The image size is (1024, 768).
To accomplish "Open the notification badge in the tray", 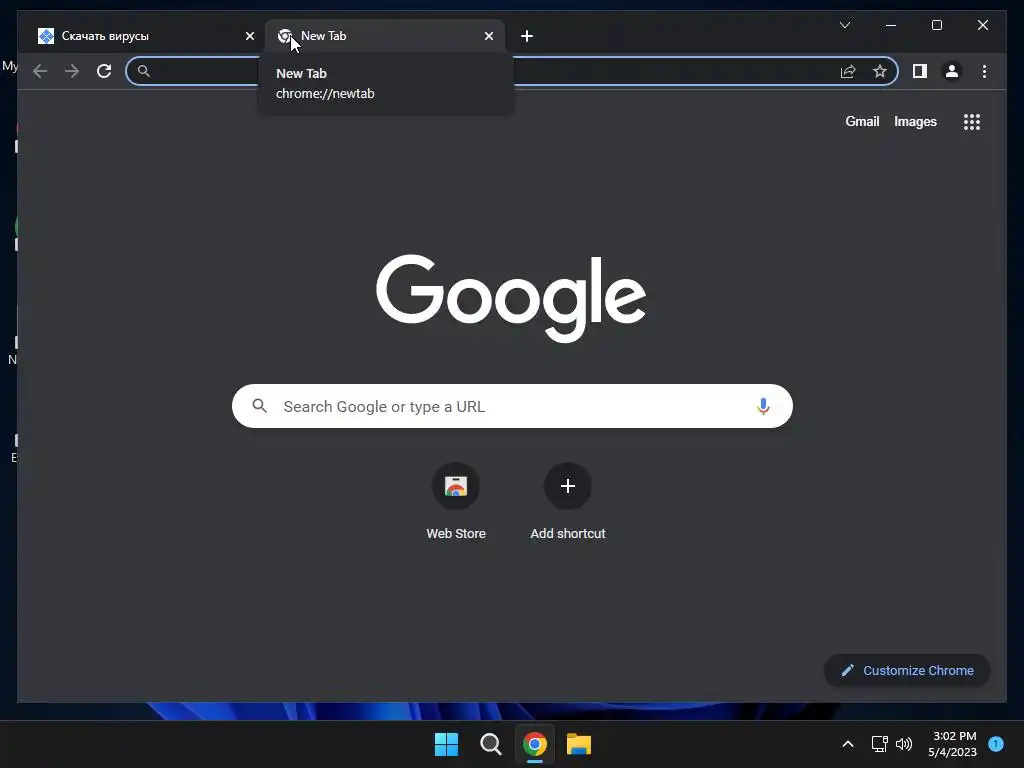I will [996, 744].
